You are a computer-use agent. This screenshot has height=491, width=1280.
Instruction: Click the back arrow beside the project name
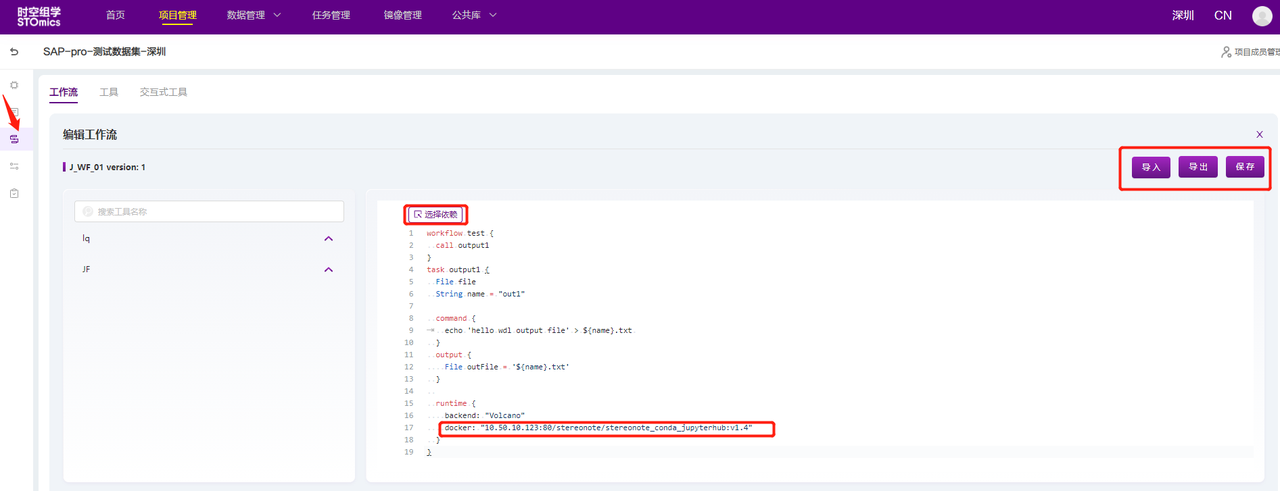click(x=14, y=51)
